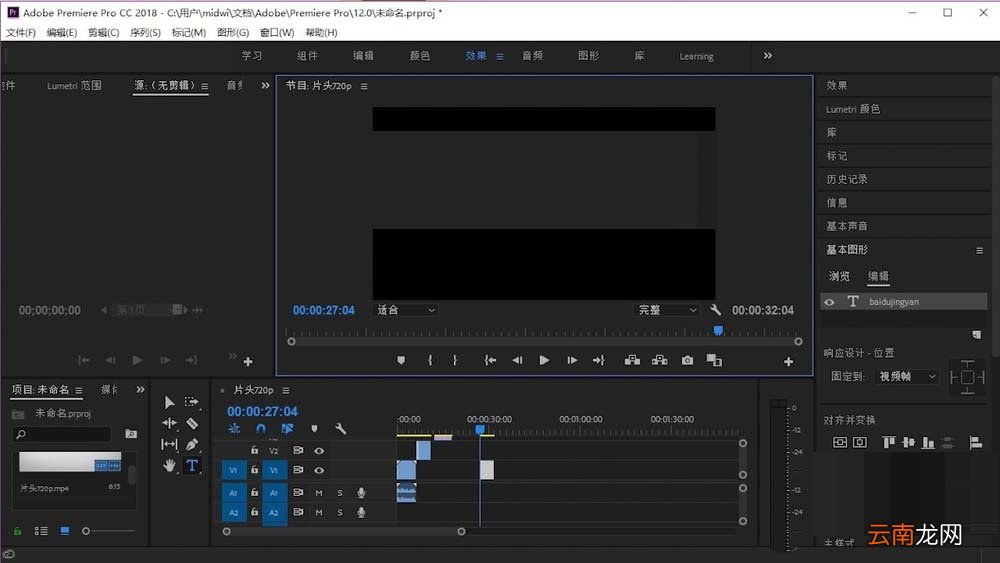This screenshot has height=563, width=1000.
Task: Select the Type tool
Action: [x=192, y=465]
